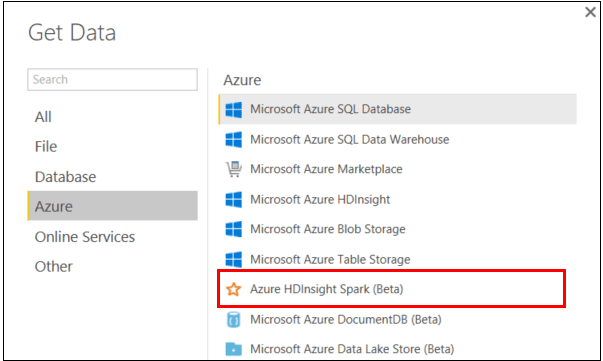Screen dimensions: 603x361
Task: Click the DocumentDB database icon
Action: pos(233,319)
